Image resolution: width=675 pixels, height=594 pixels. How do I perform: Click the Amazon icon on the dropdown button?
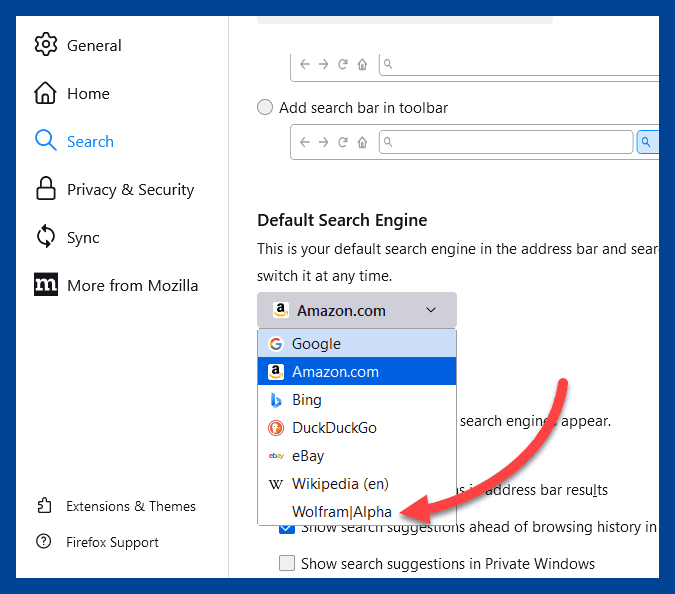(x=281, y=310)
